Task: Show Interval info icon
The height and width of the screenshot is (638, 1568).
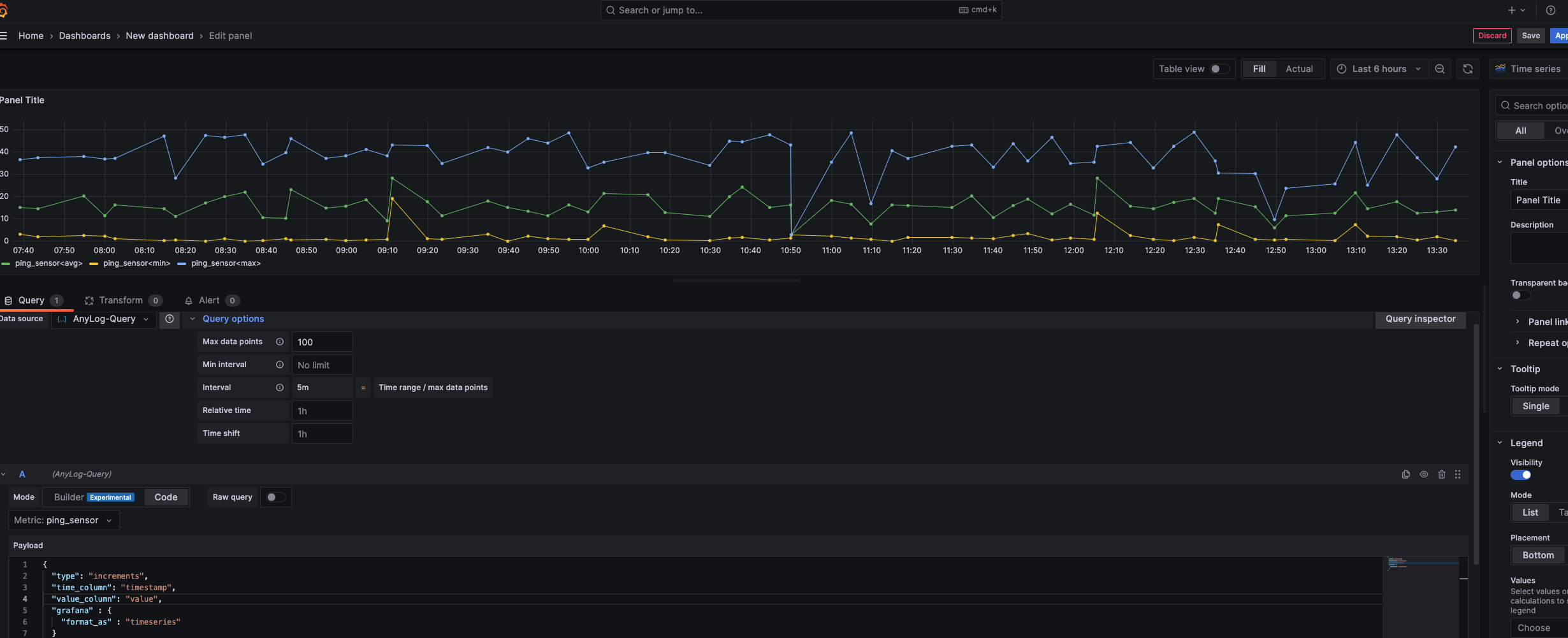Action: coord(280,388)
